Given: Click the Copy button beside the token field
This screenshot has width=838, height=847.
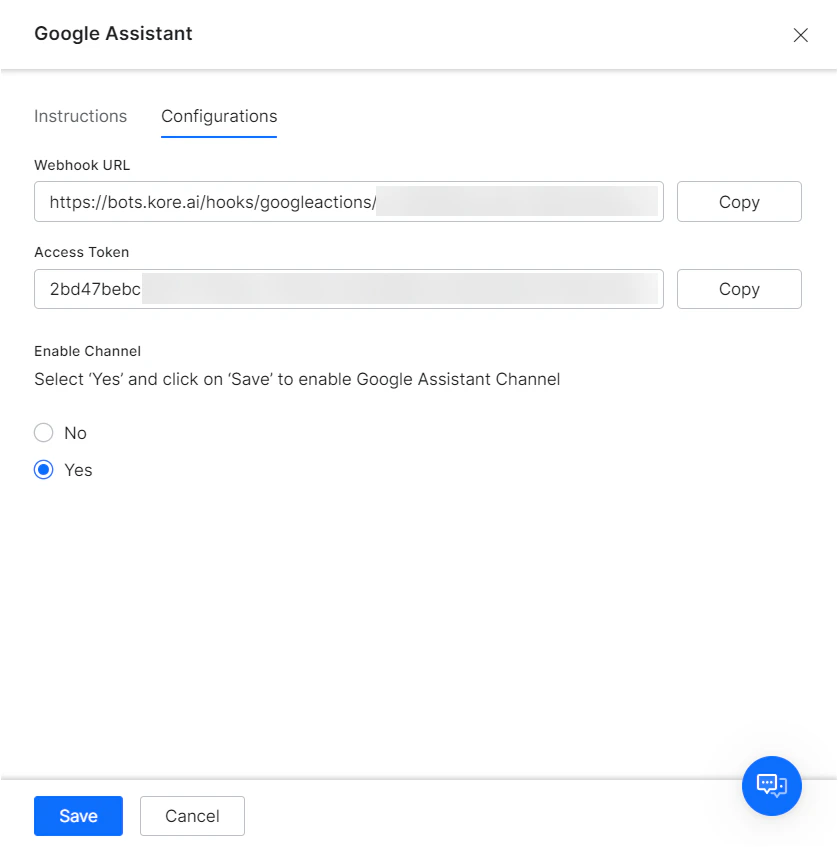Looking at the screenshot, I should point(739,289).
